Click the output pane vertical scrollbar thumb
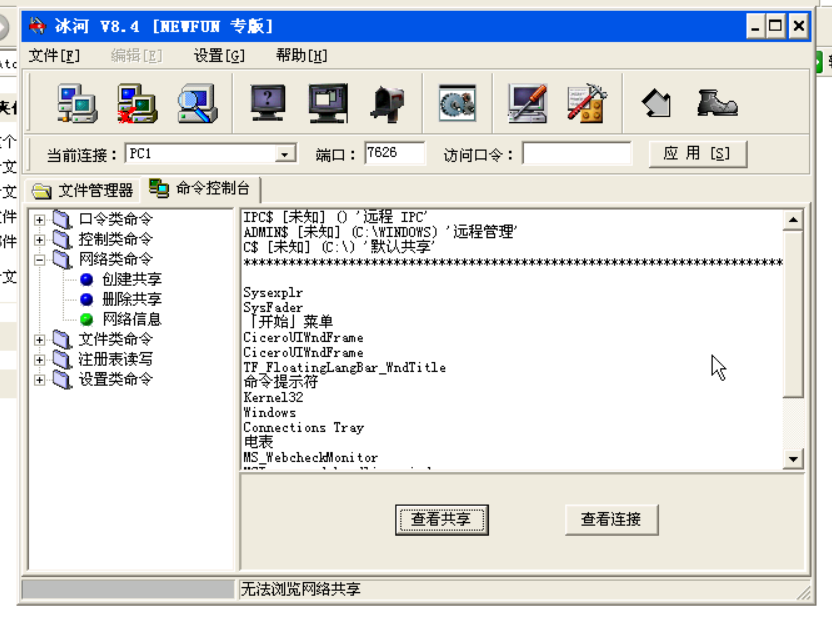Image resolution: width=832 pixels, height=617 pixels. click(793, 313)
